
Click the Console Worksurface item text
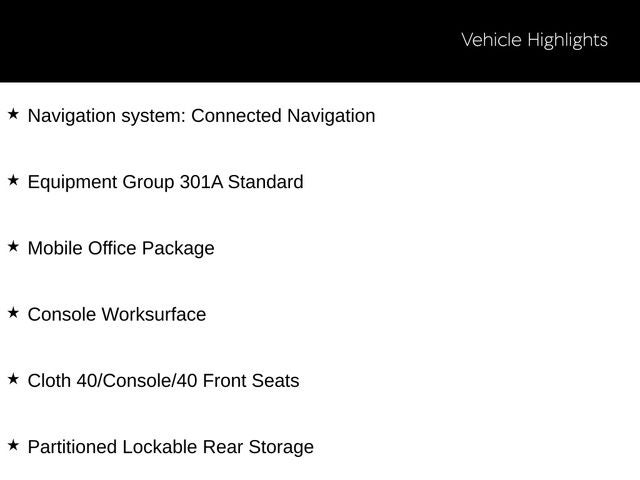117,315
